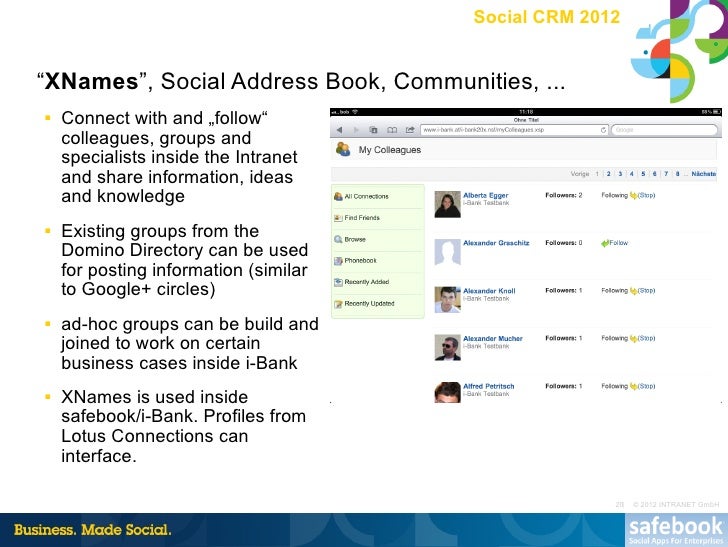This screenshot has height=547, width=728.
Task: Go to page 2 of colleagues
Action: tap(608, 174)
